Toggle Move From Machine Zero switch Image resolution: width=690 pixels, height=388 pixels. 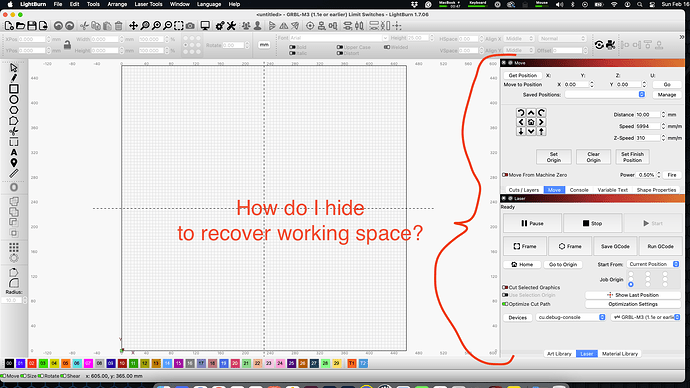point(505,175)
